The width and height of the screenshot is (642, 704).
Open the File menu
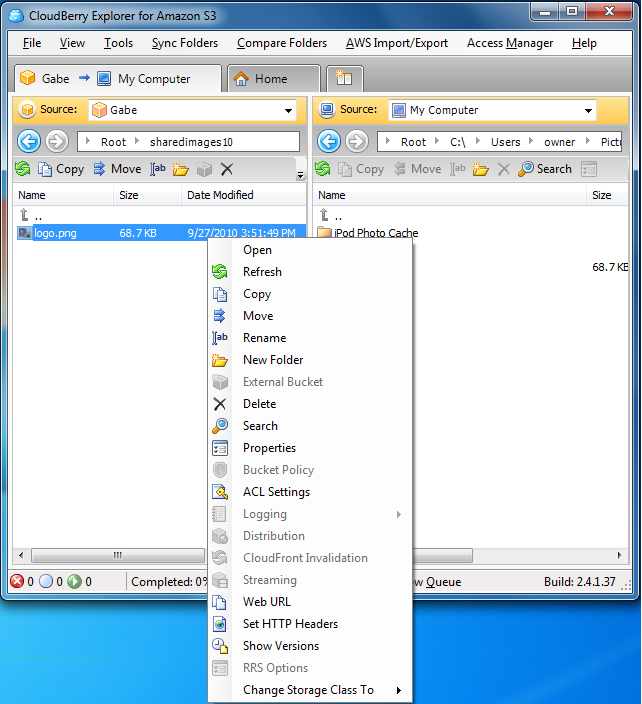click(x=32, y=43)
